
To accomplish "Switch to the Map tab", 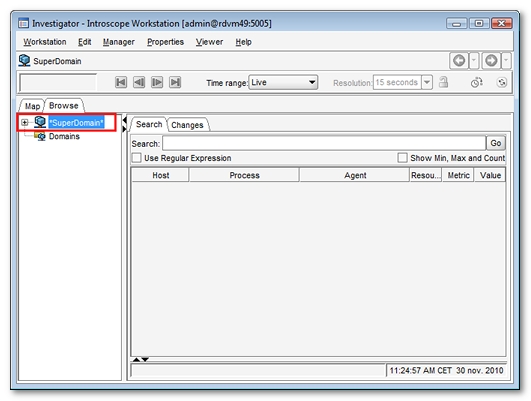I will [33, 106].
